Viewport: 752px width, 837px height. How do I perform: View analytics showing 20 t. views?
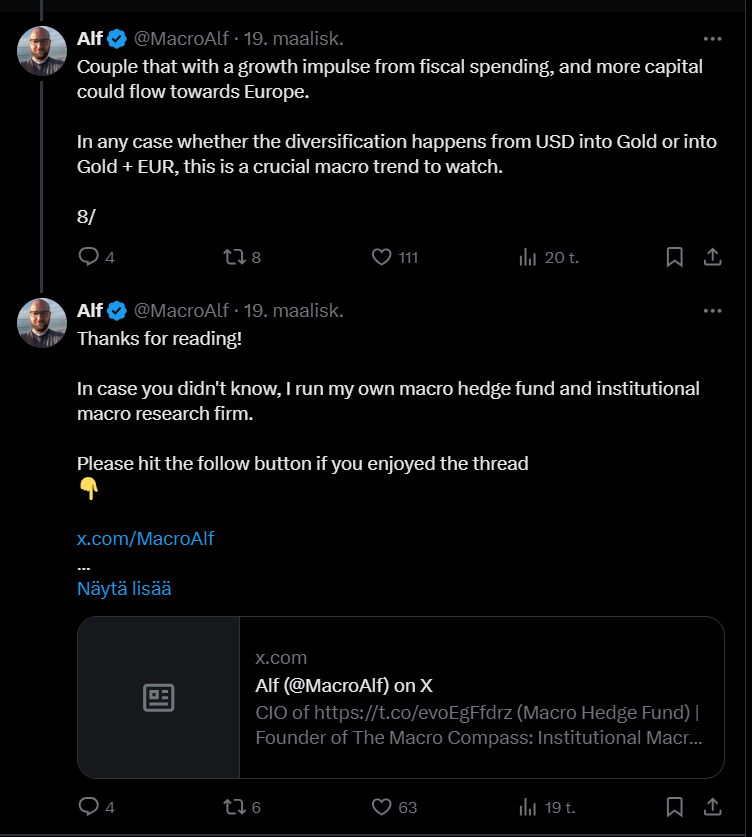(x=549, y=257)
